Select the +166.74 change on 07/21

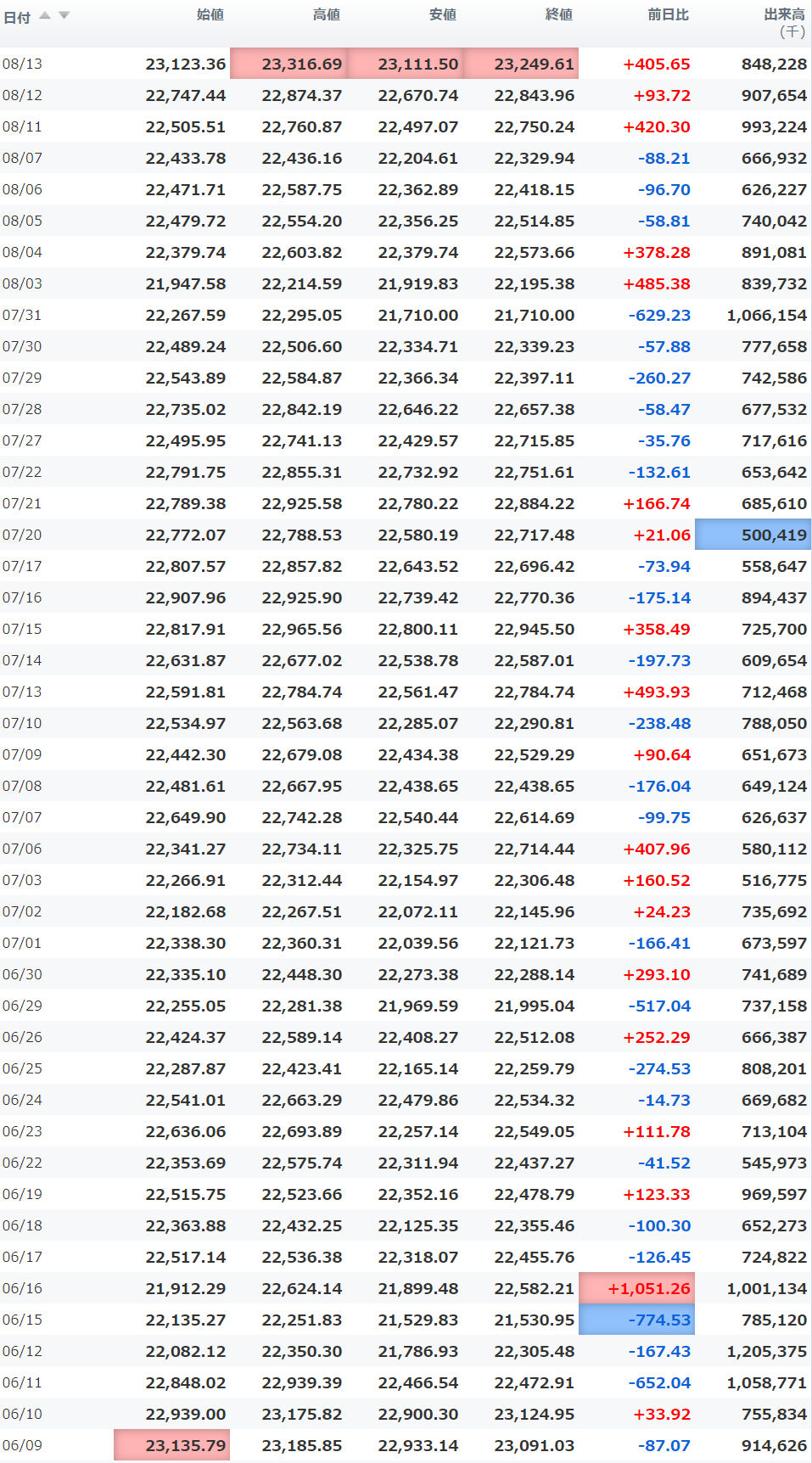point(657,503)
